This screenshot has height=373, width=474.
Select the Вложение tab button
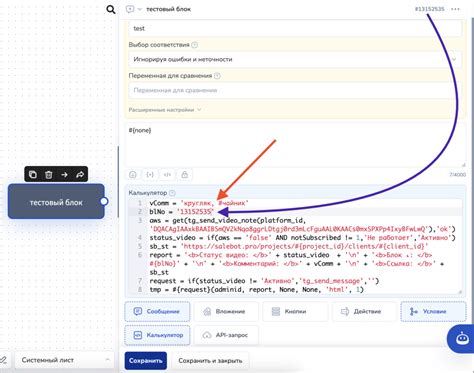click(x=226, y=311)
